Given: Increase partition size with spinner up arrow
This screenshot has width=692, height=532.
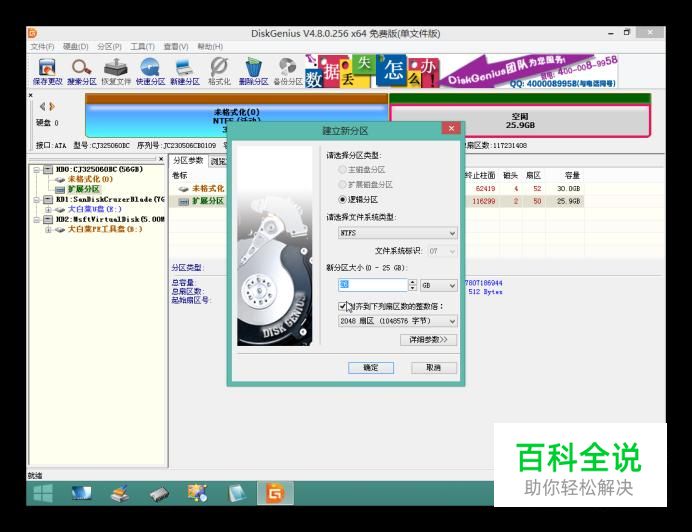Looking at the screenshot, I should (412, 282).
